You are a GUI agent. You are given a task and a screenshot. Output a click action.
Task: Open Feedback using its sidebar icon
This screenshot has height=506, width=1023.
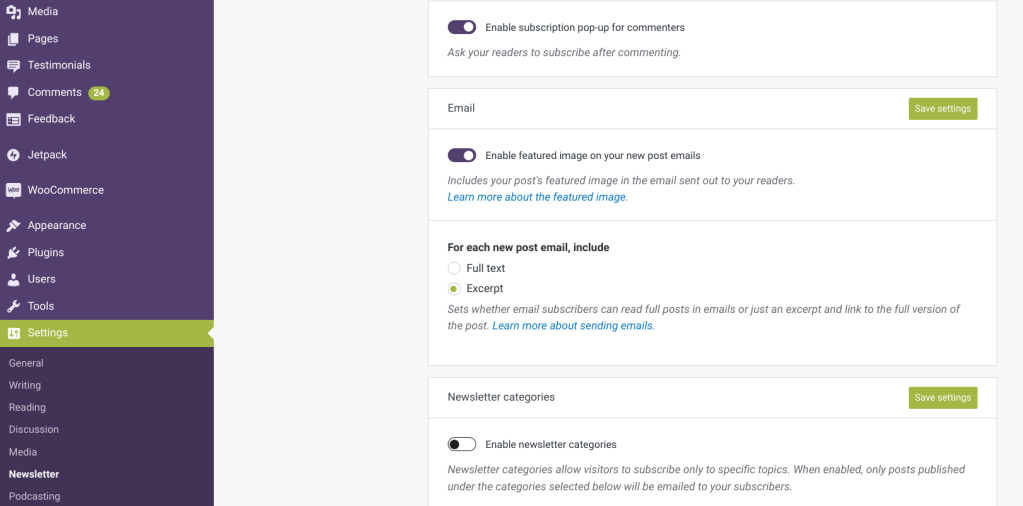(13, 119)
